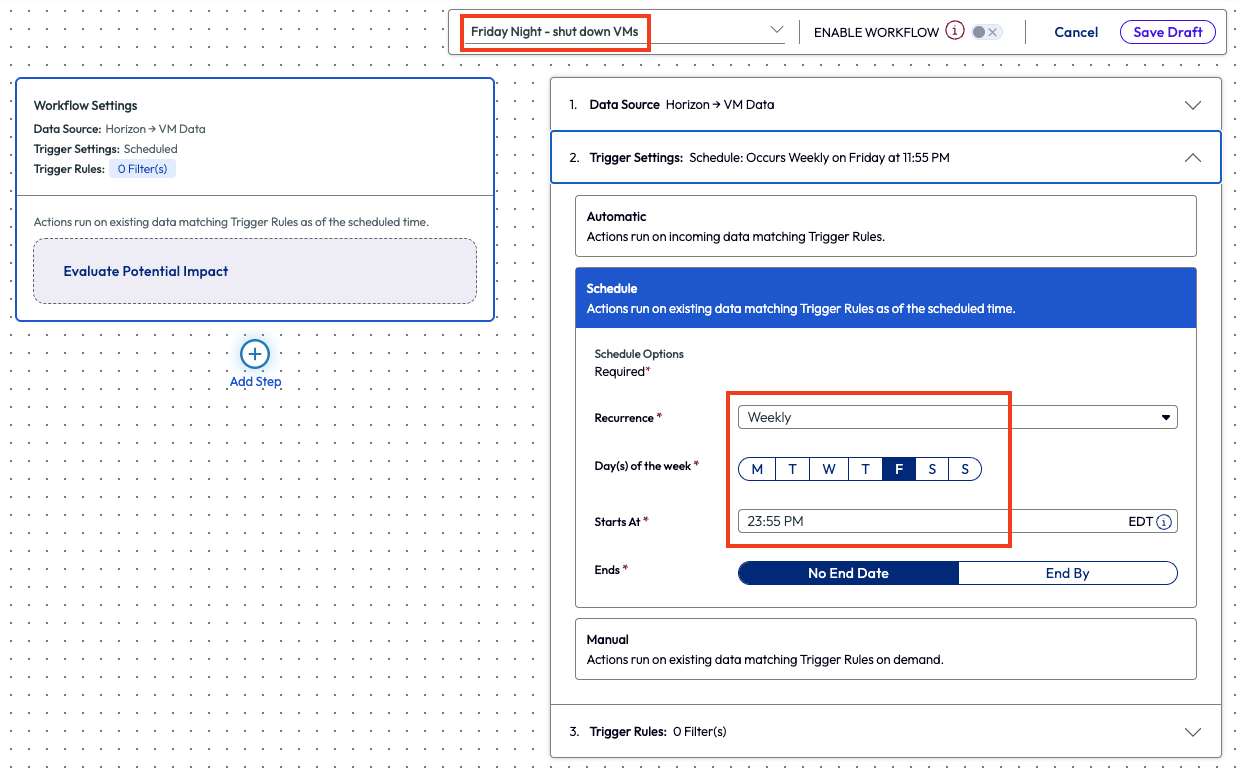Select the Schedule trigger option header

[x=885, y=298]
